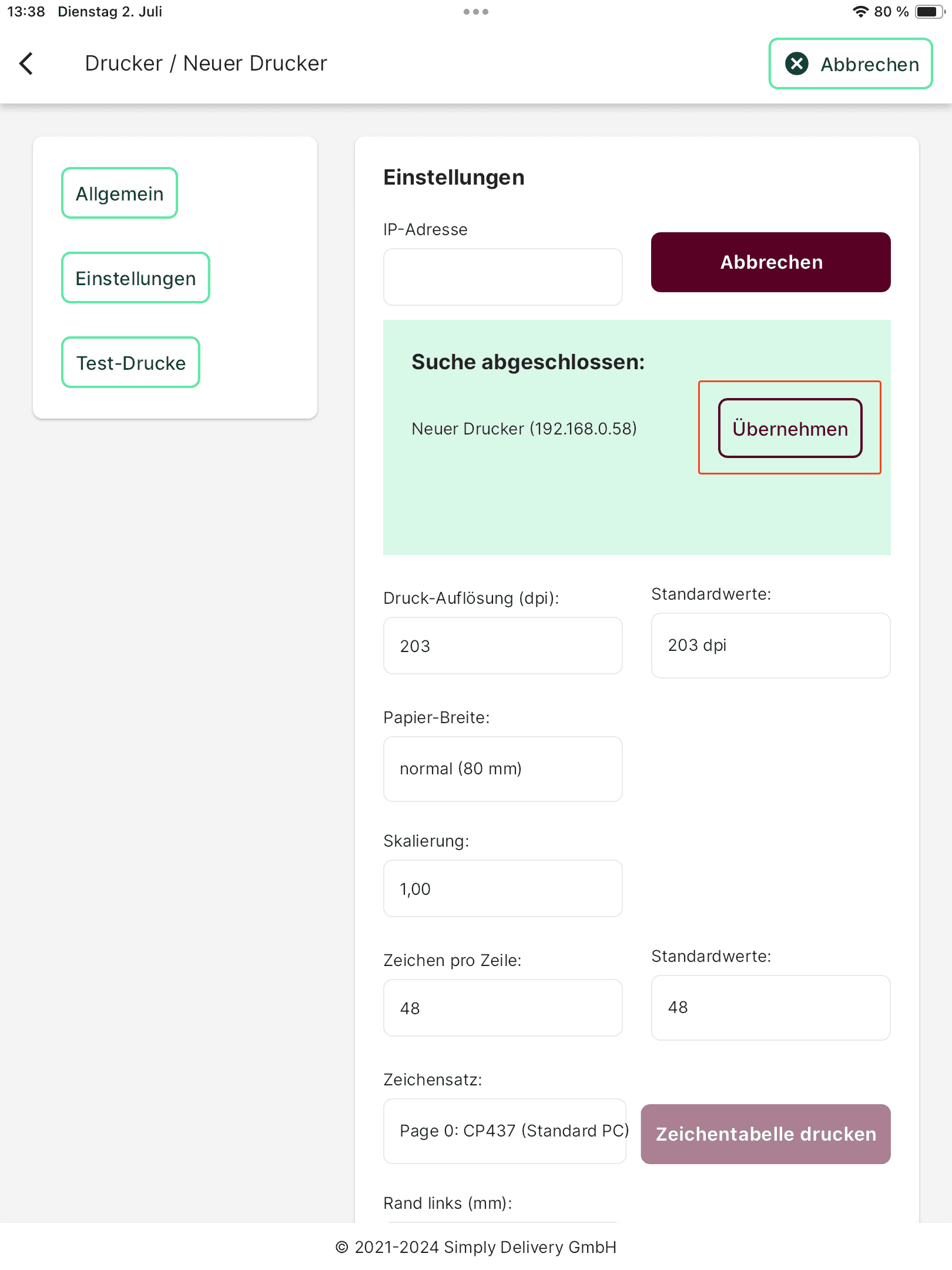Tap the X icon in top Abbrechen button
This screenshot has height=1270, width=952.
[x=797, y=63]
